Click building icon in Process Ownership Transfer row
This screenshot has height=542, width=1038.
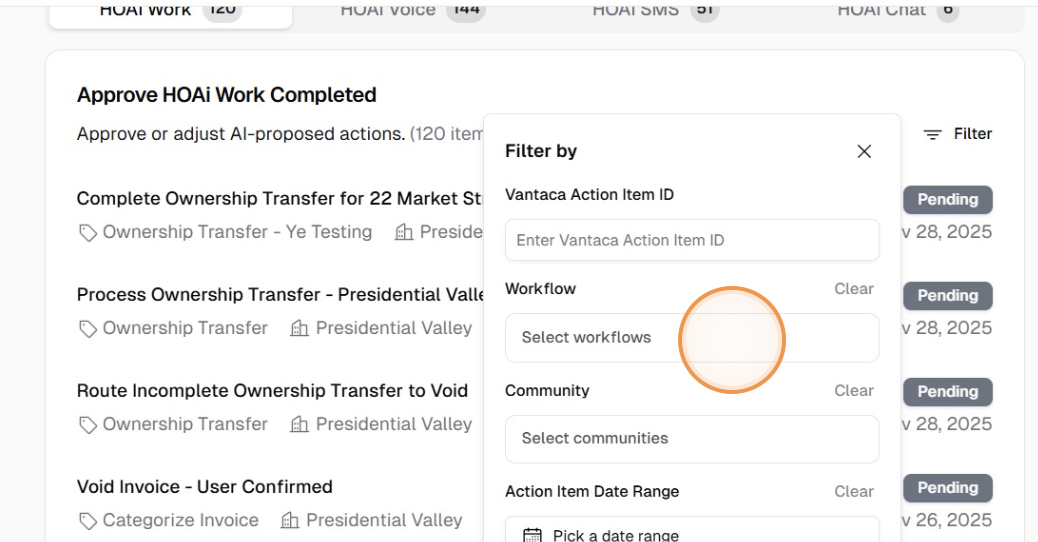(x=299, y=329)
